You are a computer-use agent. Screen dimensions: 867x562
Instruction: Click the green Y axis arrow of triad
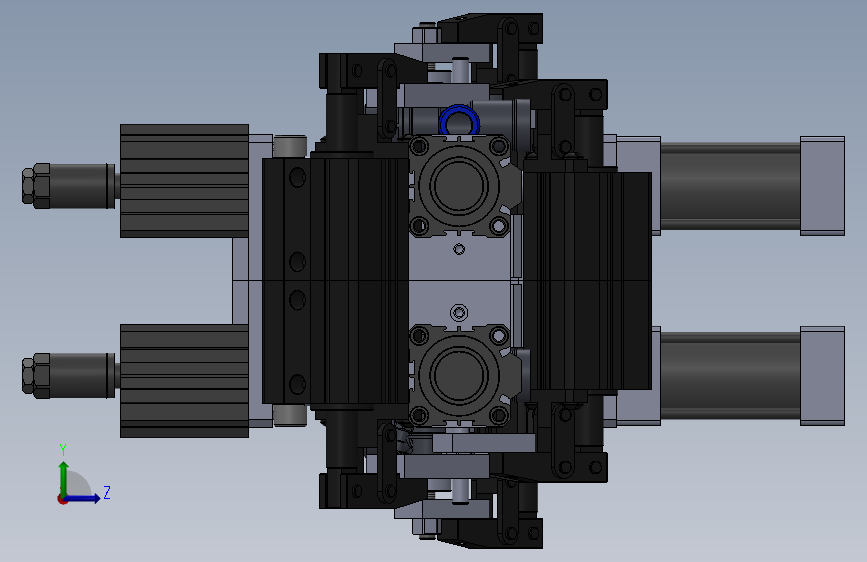(x=64, y=478)
